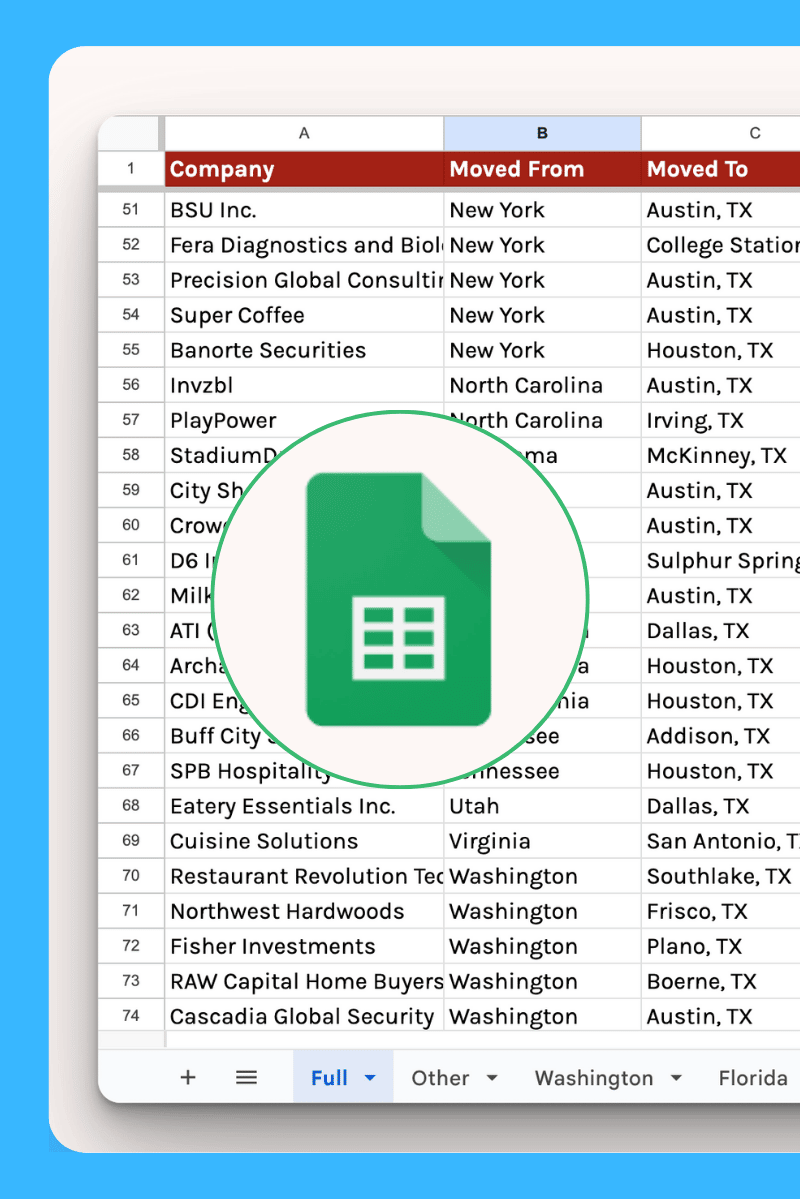Click the San Antonio, TX cell
This screenshot has width=800, height=1199.
tap(721, 840)
